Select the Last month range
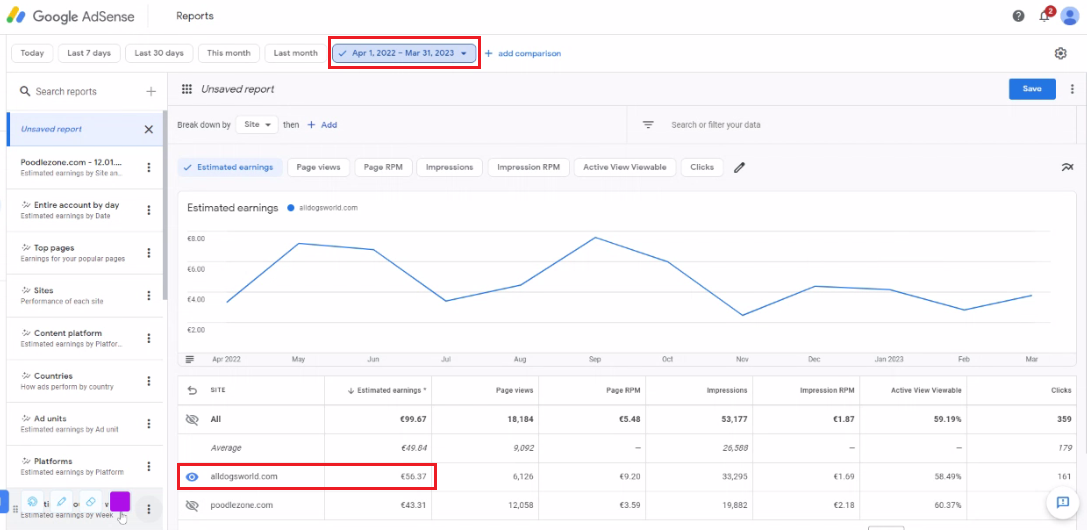Screen dimensions: 1087x530 (295, 53)
